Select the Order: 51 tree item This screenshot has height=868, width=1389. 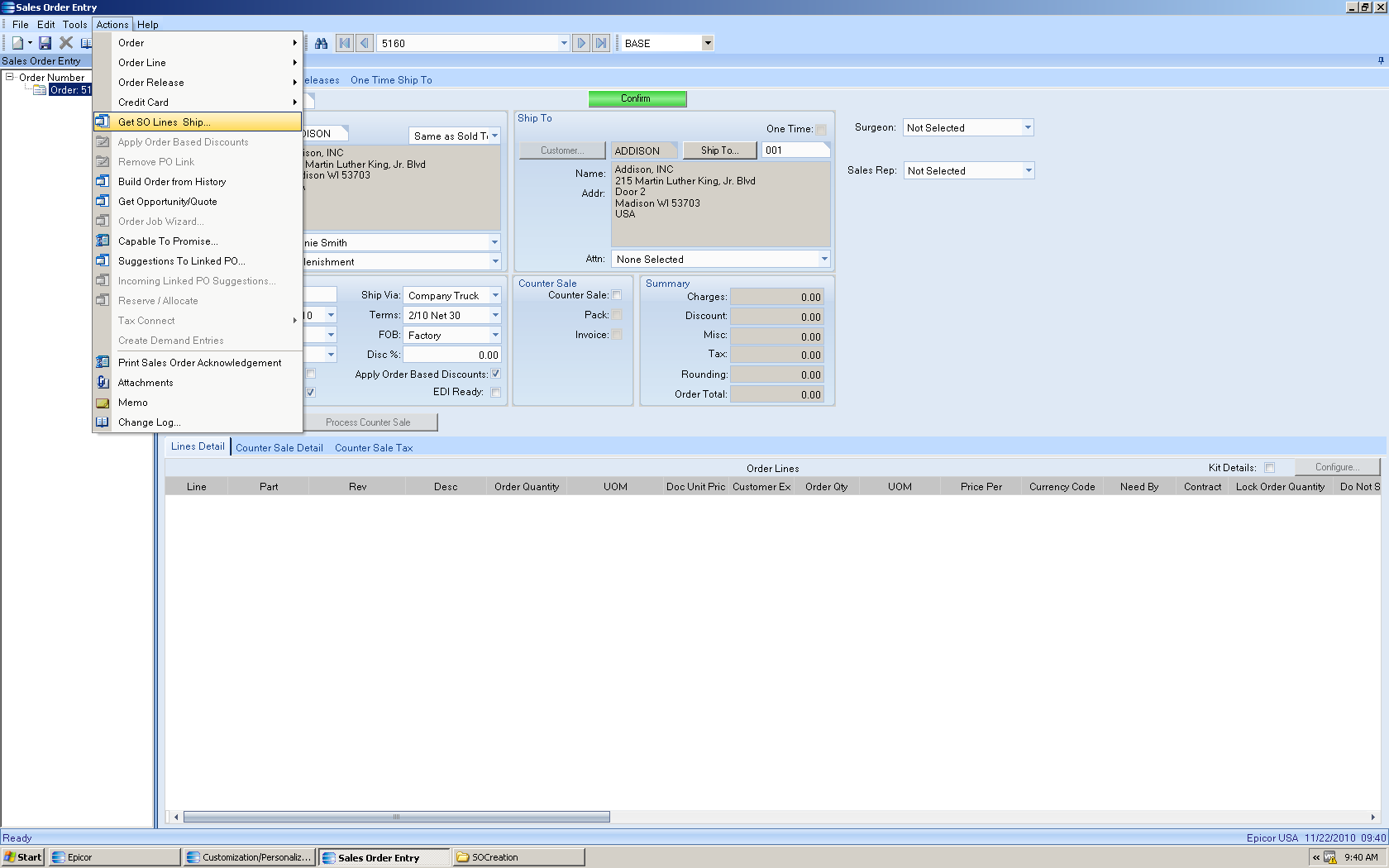[69, 90]
